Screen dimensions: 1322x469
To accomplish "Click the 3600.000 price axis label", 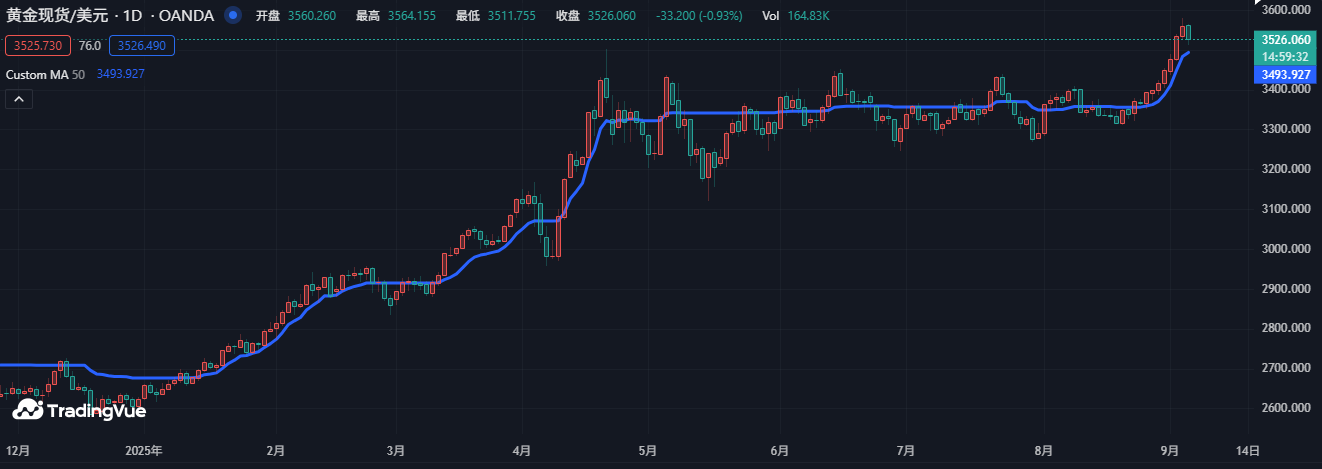I will pyautogui.click(x=1286, y=10).
